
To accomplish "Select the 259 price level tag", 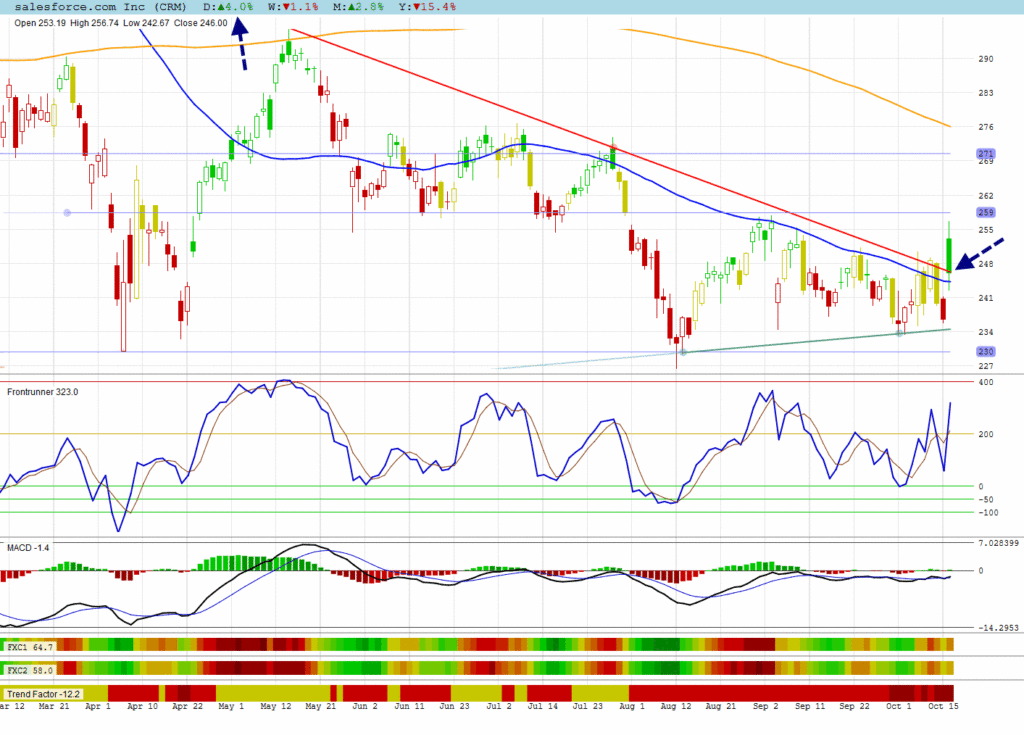I will [x=984, y=213].
